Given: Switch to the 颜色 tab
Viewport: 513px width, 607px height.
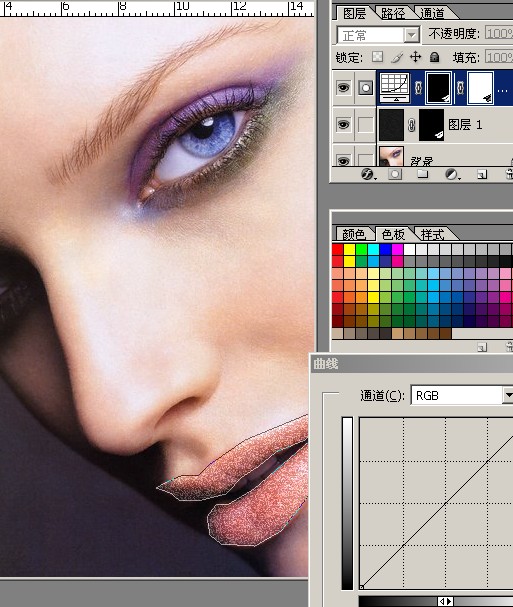Looking at the screenshot, I should [353, 235].
